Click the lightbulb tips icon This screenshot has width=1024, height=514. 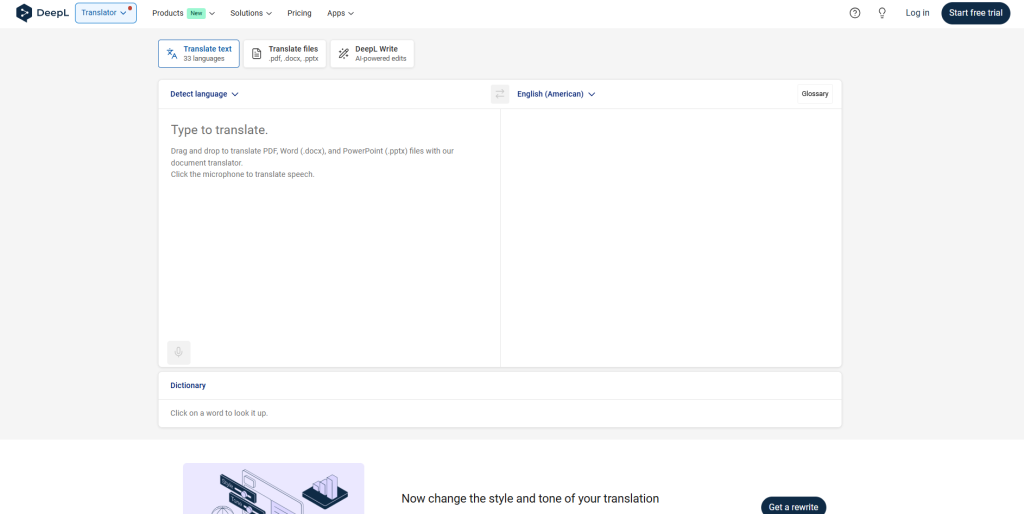pos(882,13)
